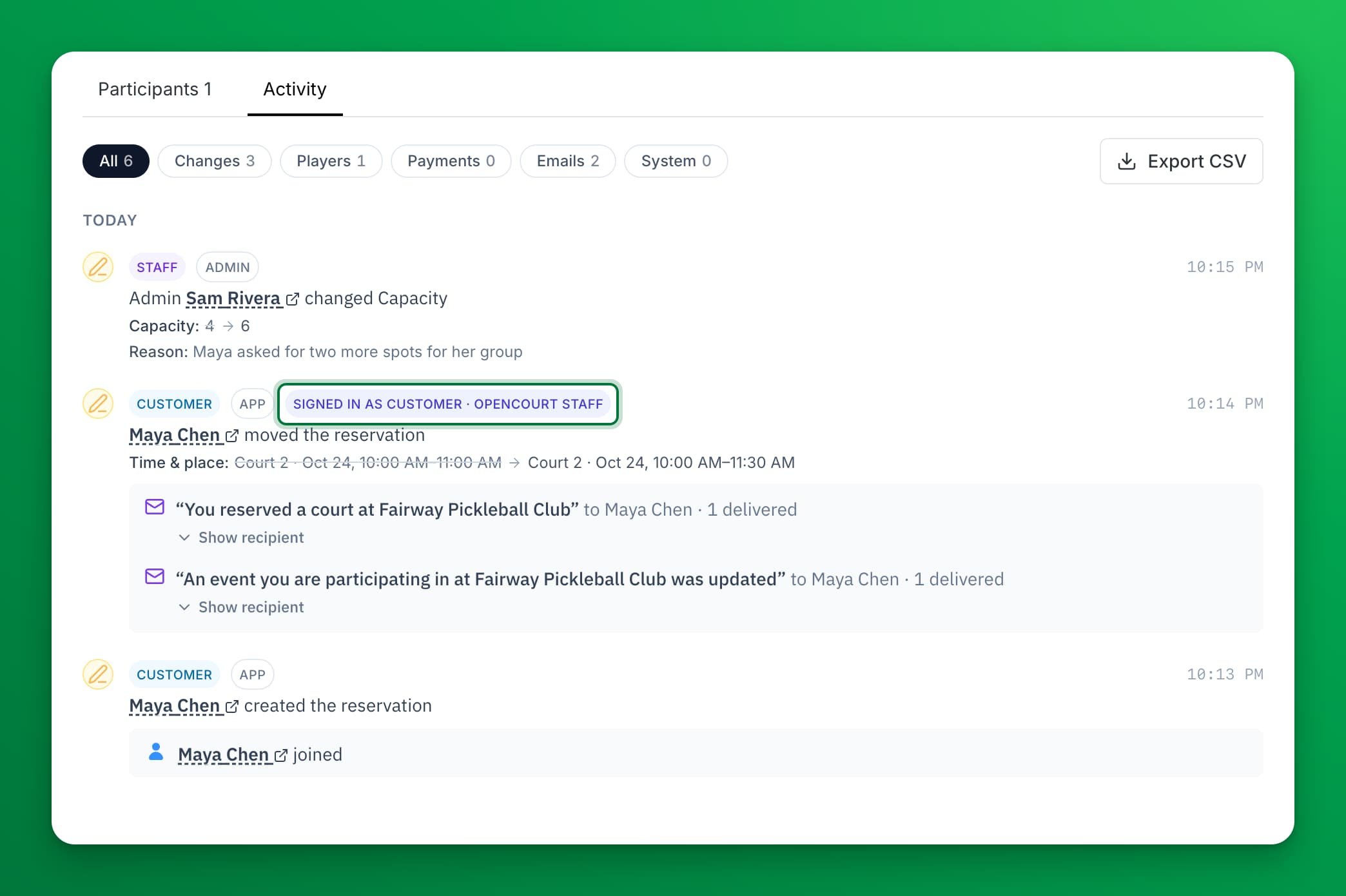Open Maya Chen link in created reservation entry
Viewport: 1346px width, 896px height.
coord(175,706)
